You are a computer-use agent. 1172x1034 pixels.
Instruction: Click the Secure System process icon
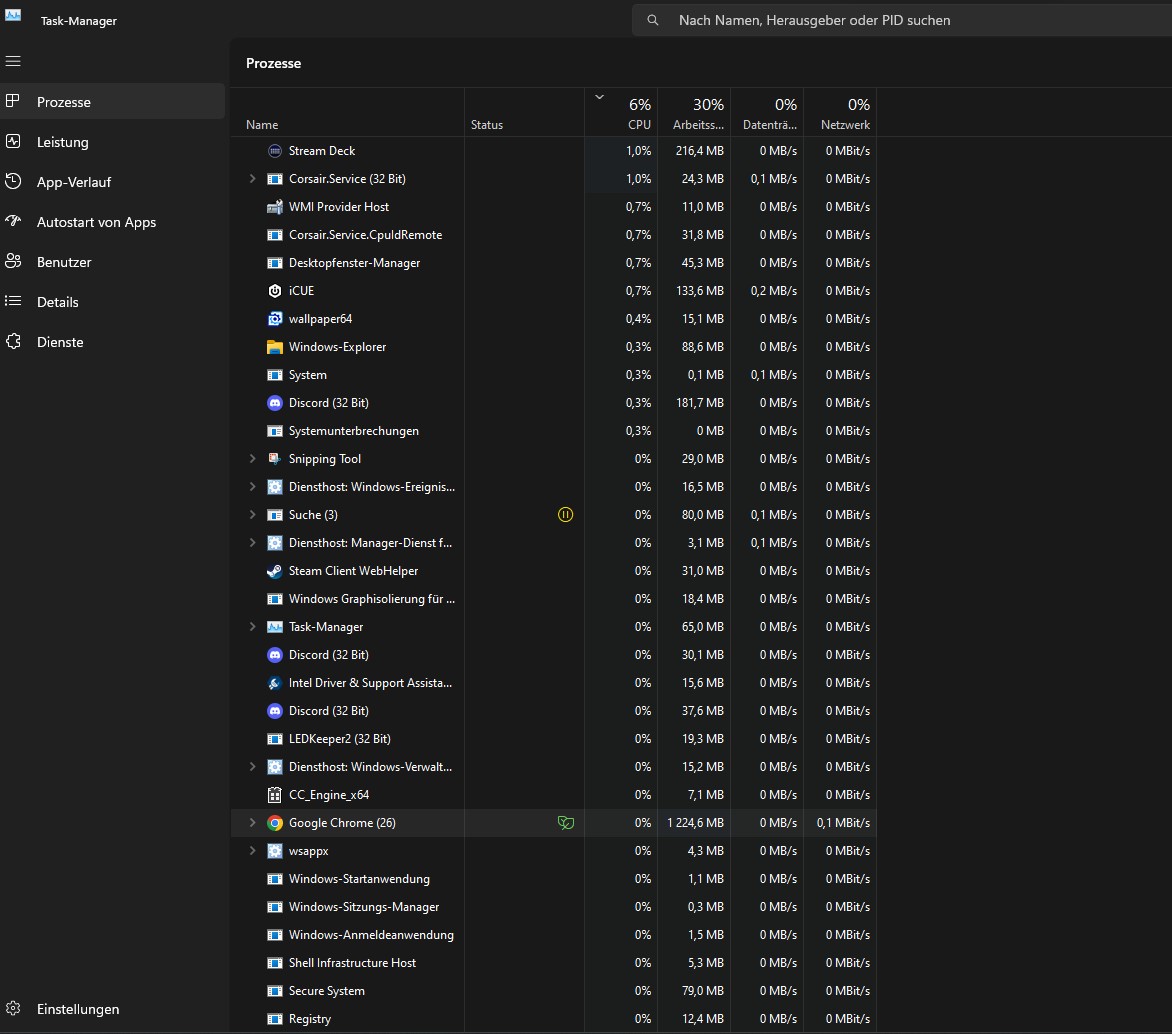tap(275, 991)
